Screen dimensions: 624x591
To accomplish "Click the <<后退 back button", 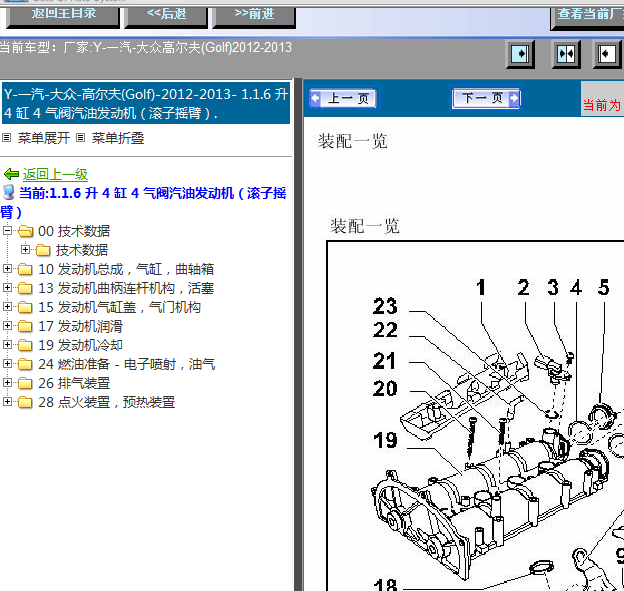I will pyautogui.click(x=166, y=16).
